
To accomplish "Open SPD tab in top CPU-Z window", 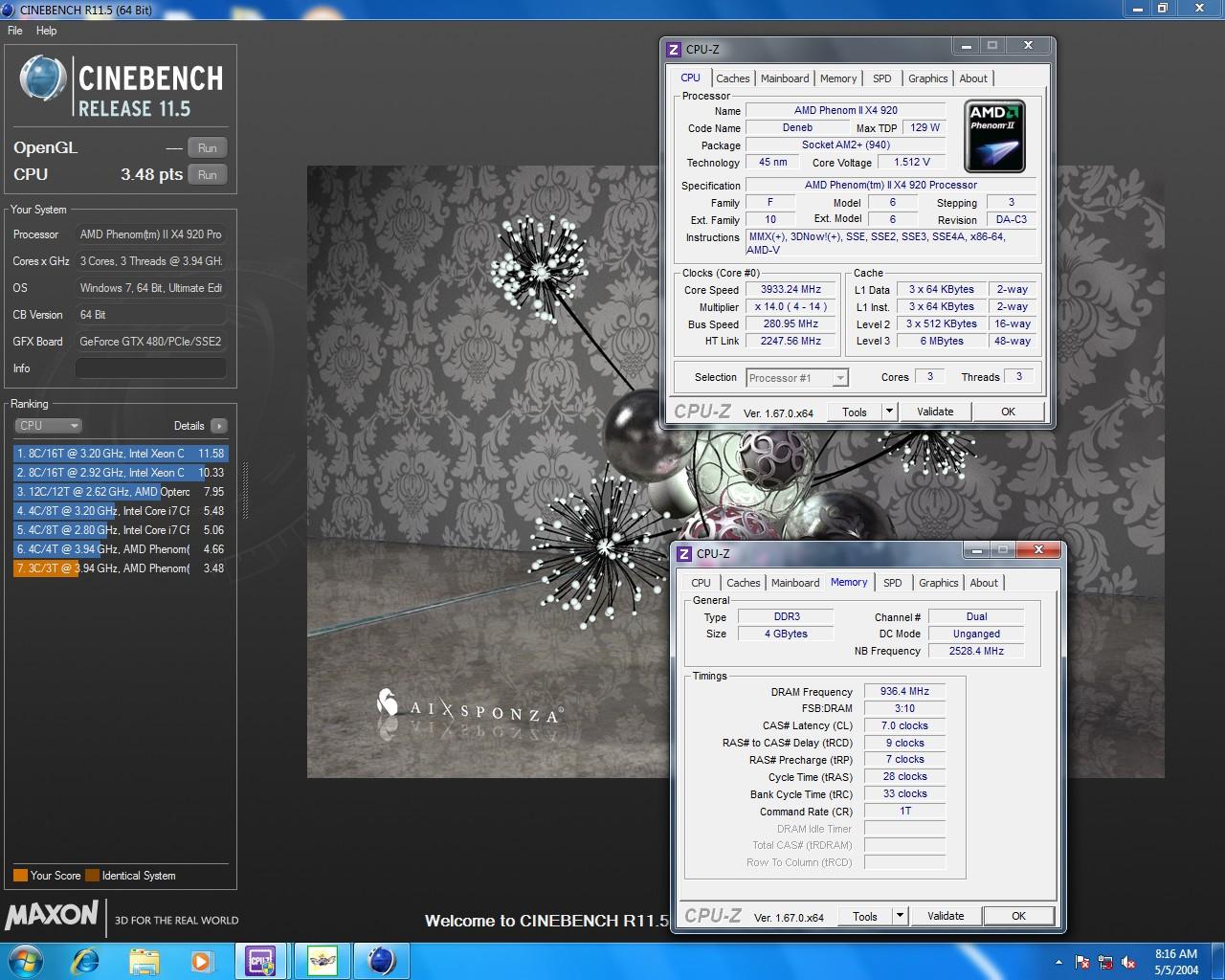I will (882, 78).
